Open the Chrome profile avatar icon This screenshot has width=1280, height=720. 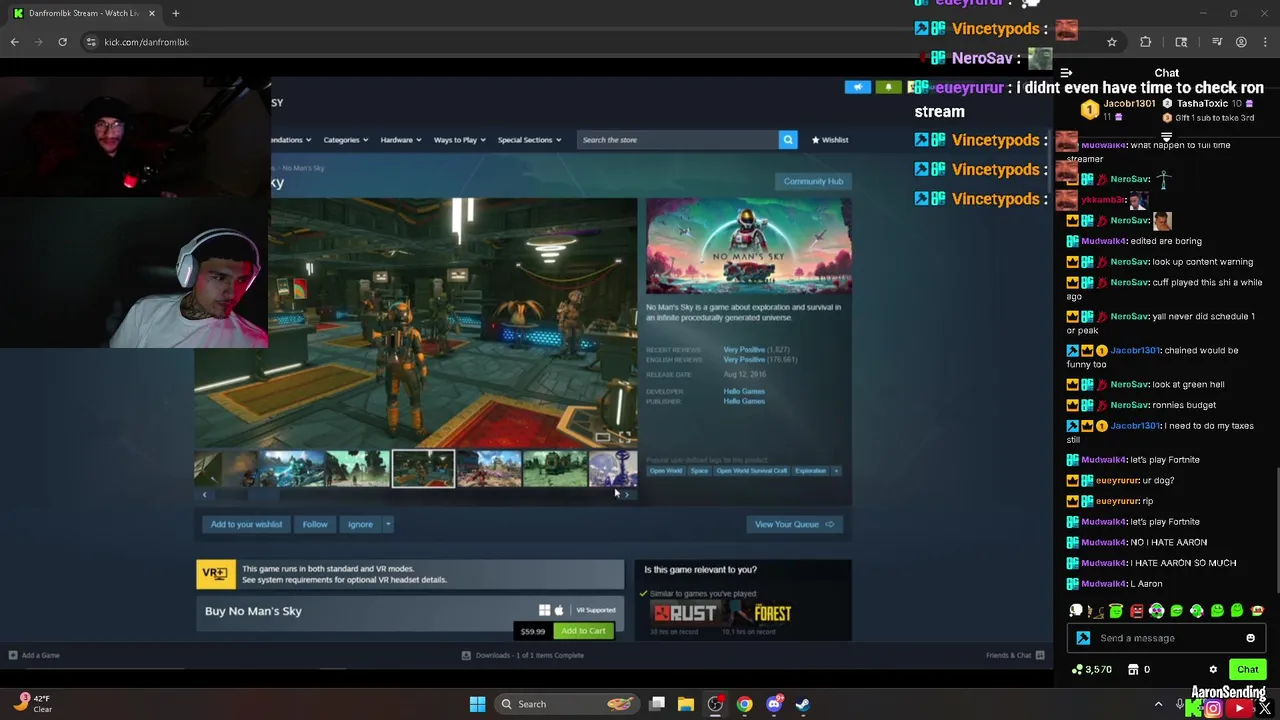pyautogui.click(x=1241, y=42)
